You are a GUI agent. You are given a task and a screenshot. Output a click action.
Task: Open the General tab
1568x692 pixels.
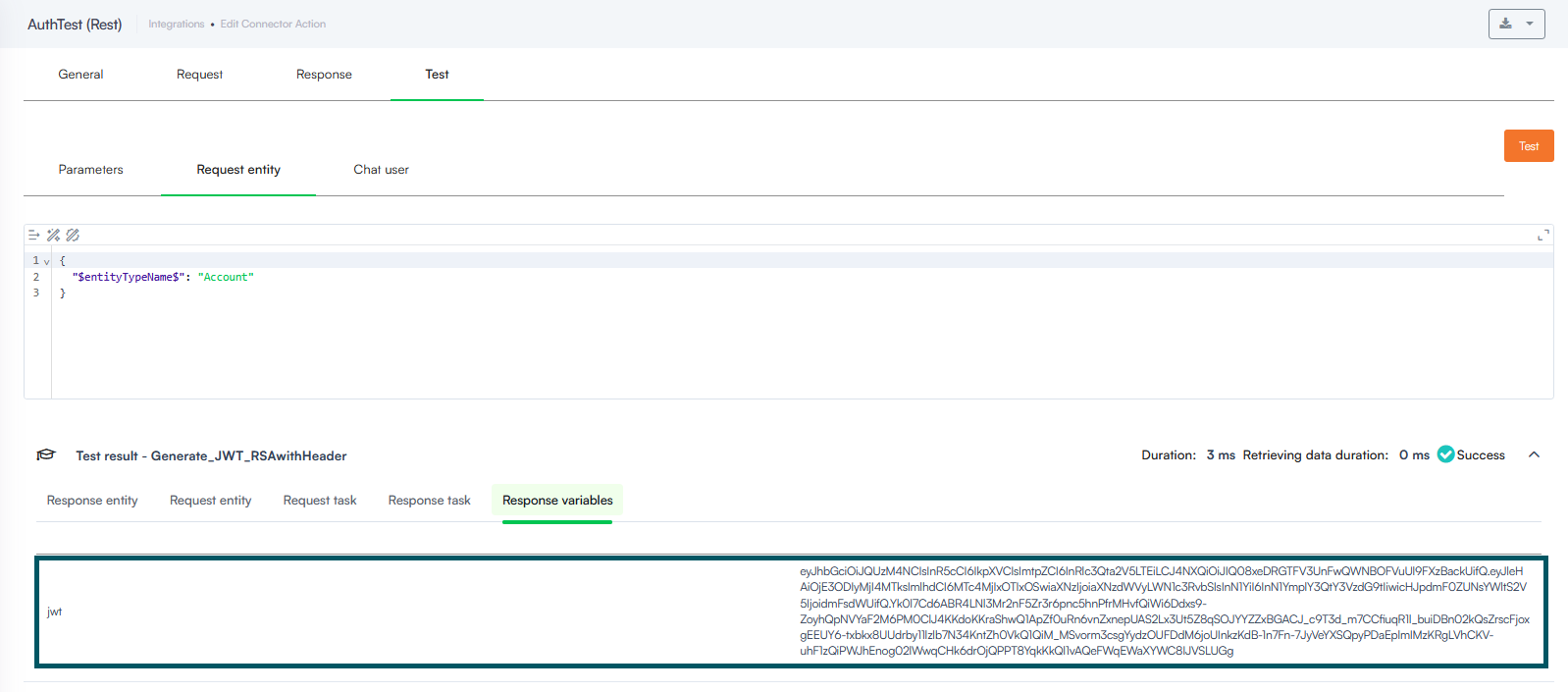[x=80, y=74]
